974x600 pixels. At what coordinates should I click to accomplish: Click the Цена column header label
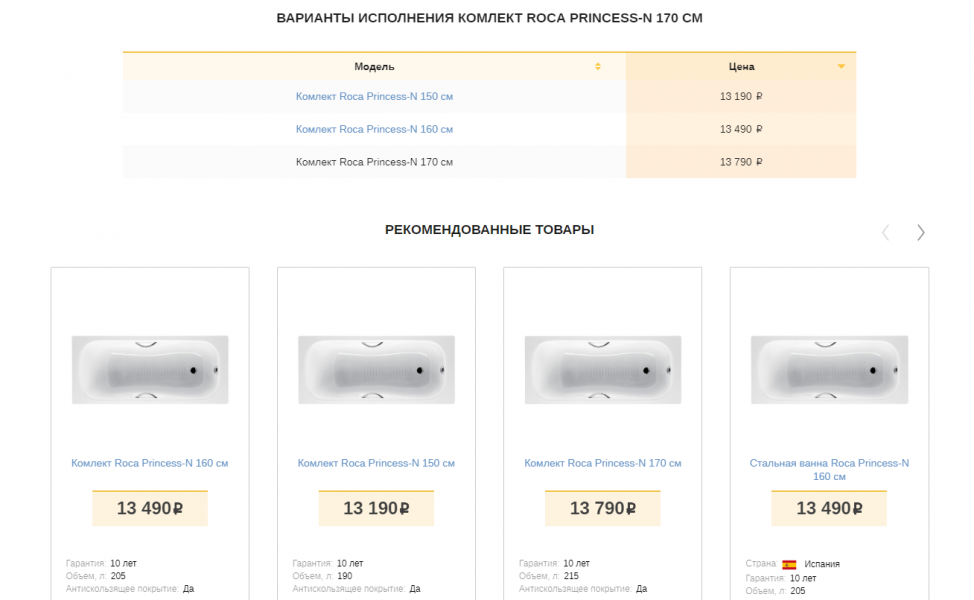741,67
